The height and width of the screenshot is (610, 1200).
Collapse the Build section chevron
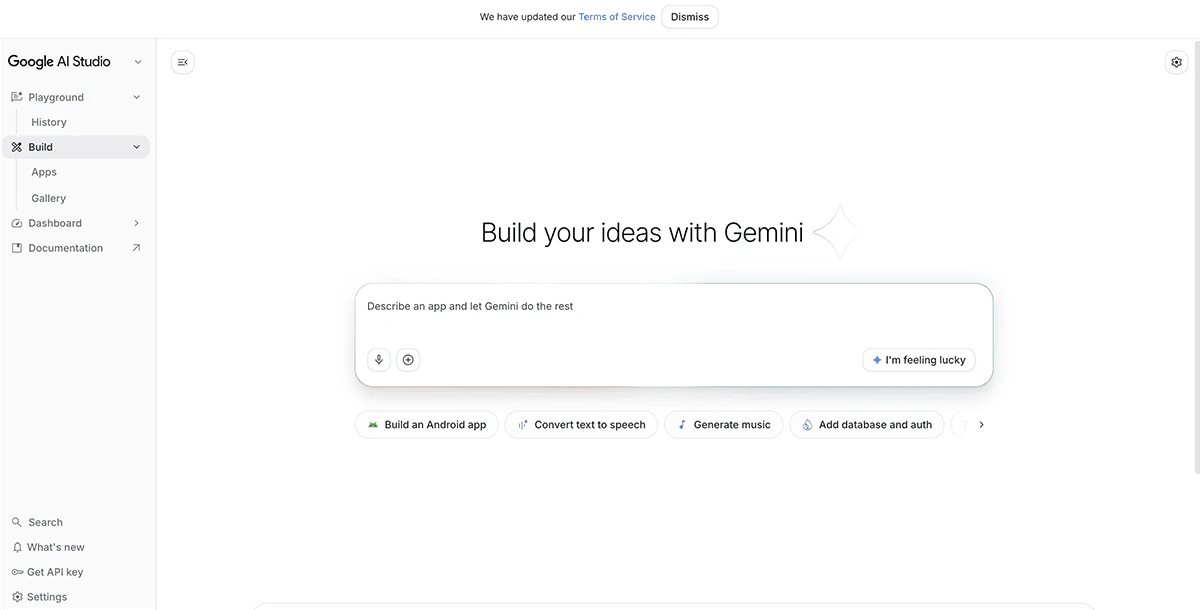137,147
